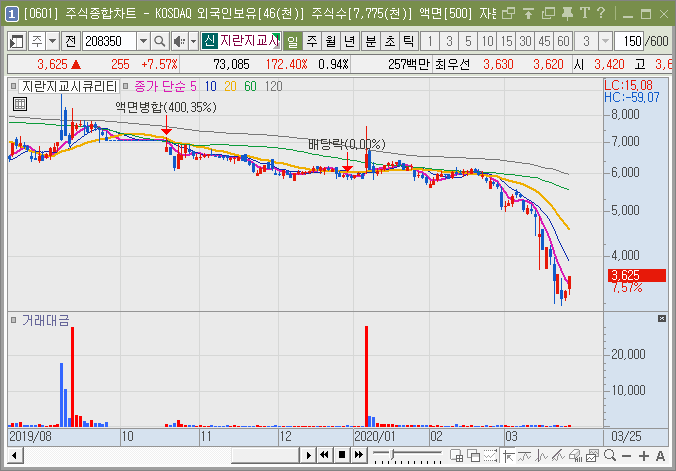The width and height of the screenshot is (676, 471).
Task: Open help question mark icon
Action: coord(601,13)
